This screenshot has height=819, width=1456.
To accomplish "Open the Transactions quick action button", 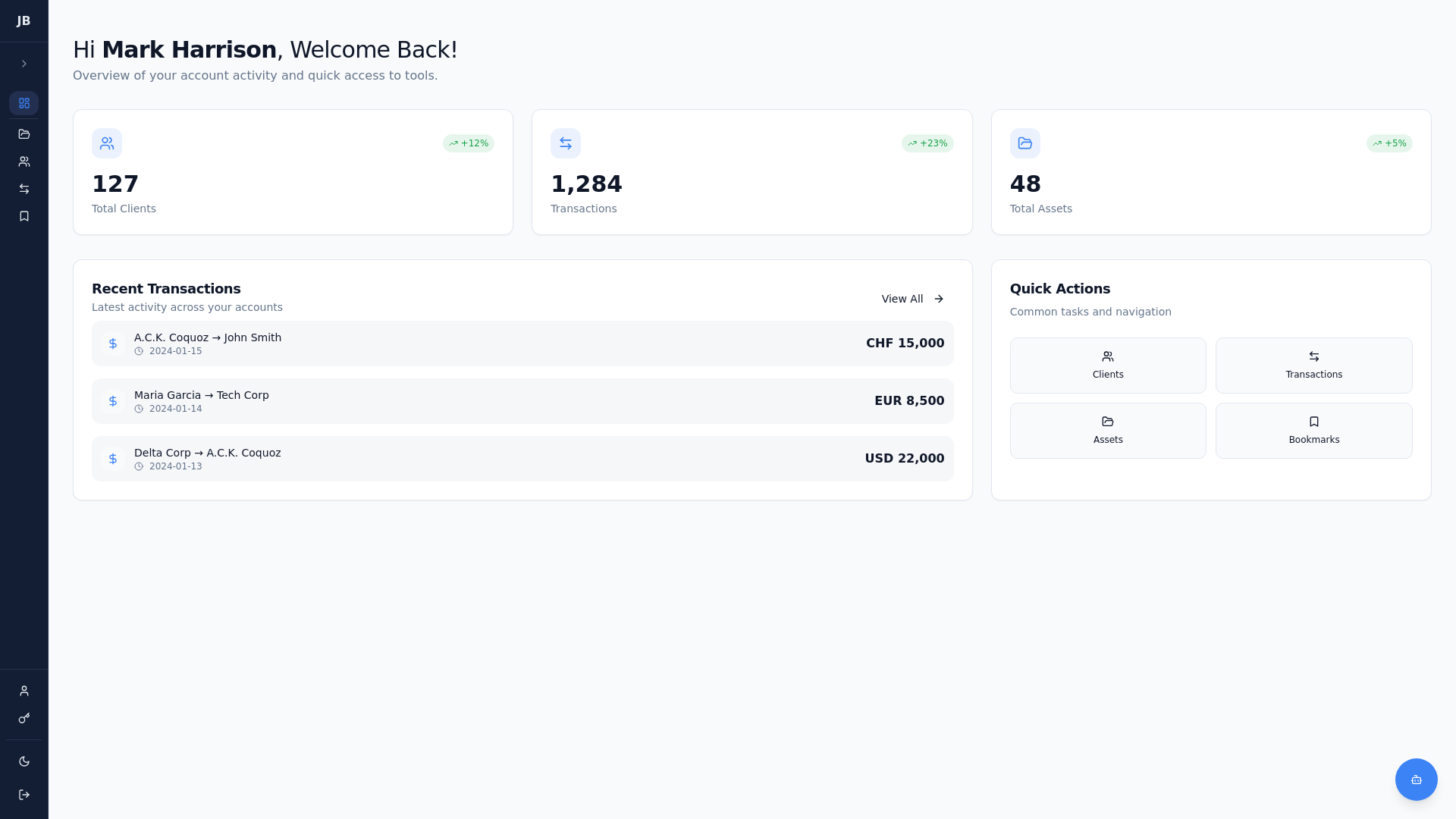I will (x=1313, y=366).
